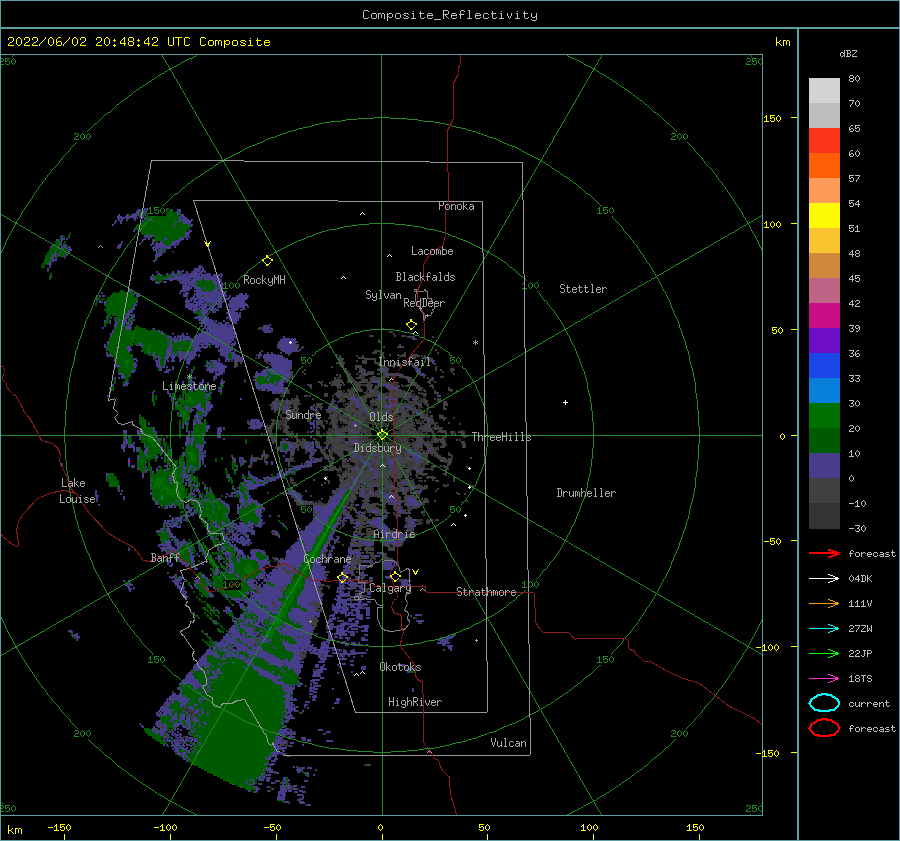Click the asterisk marker south of Stettler
This screenshot has width=900, height=841.
475,343
